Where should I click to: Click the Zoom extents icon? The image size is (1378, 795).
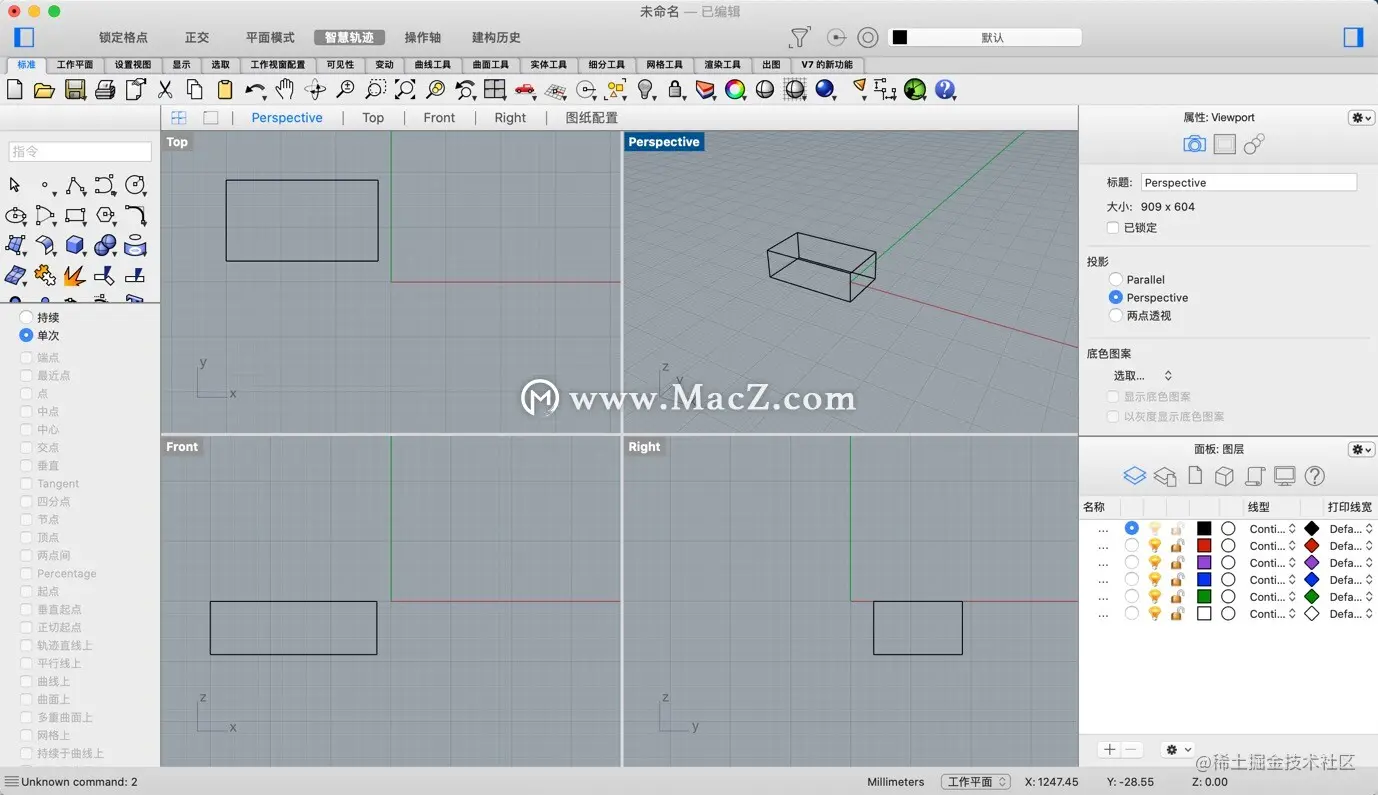coord(405,90)
